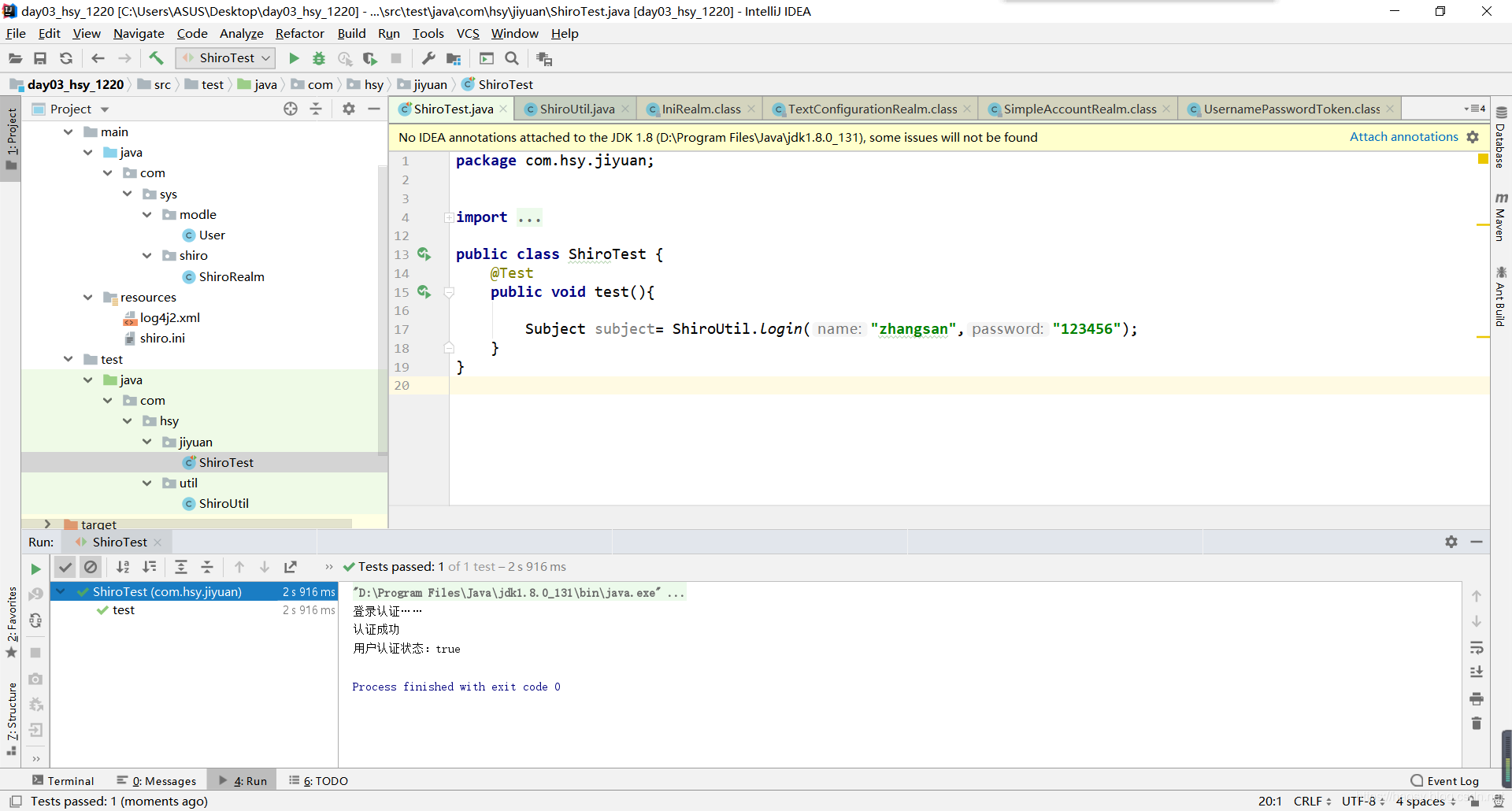Screen dimensions: 1512x811
Task: Click Rerun Failed Tests icon in Run panel
Action: [x=35, y=594]
